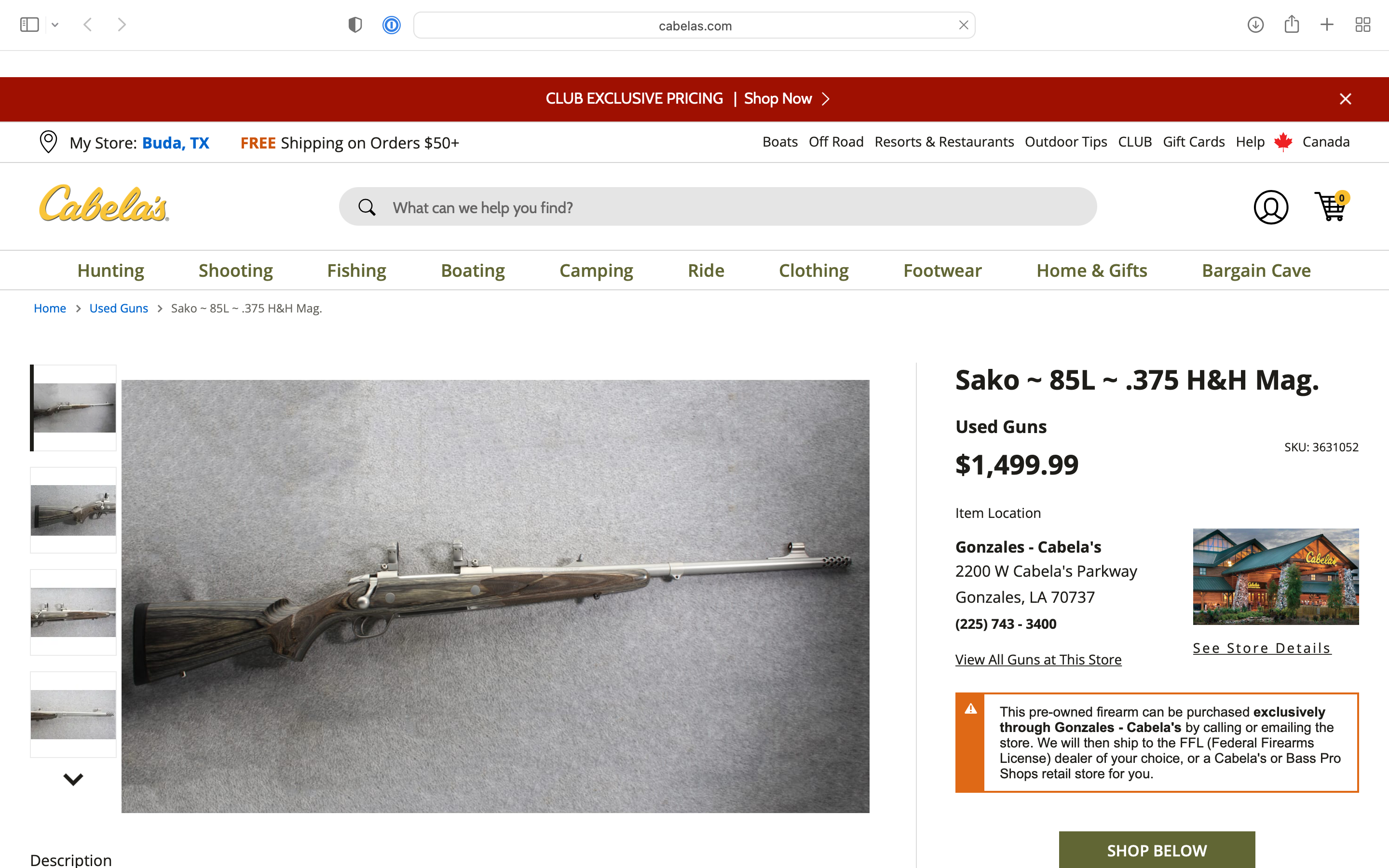This screenshot has height=868, width=1389.
Task: Click the store location pin icon
Action: [x=48, y=142]
